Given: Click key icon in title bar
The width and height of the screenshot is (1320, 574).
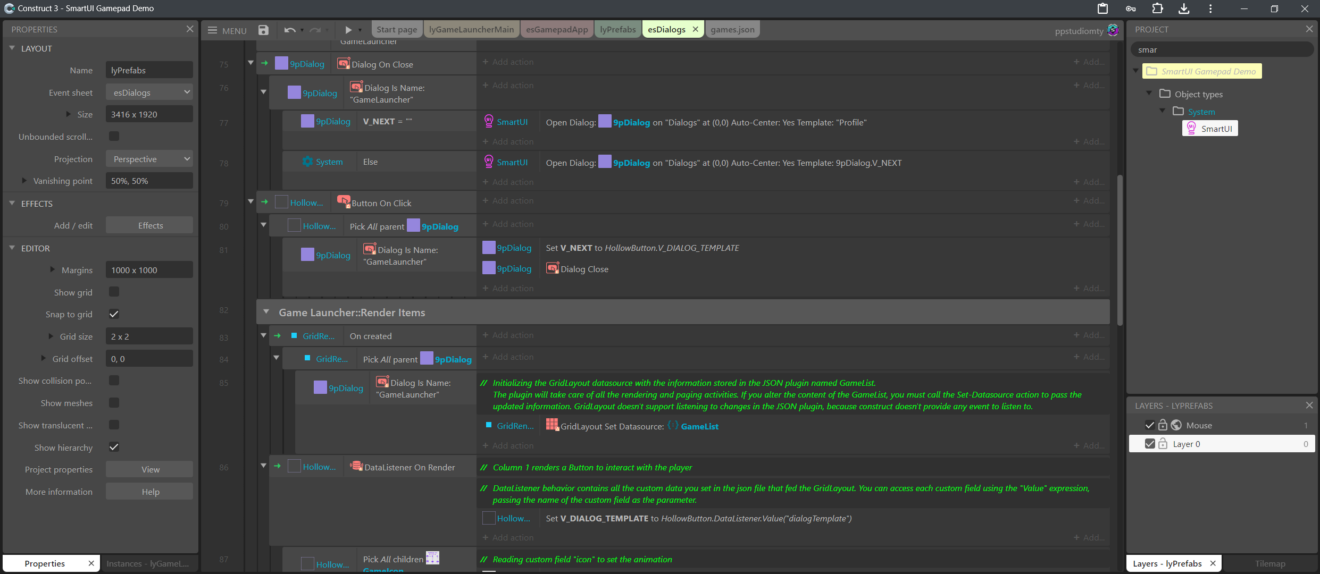Looking at the screenshot, I should click(x=1130, y=8).
